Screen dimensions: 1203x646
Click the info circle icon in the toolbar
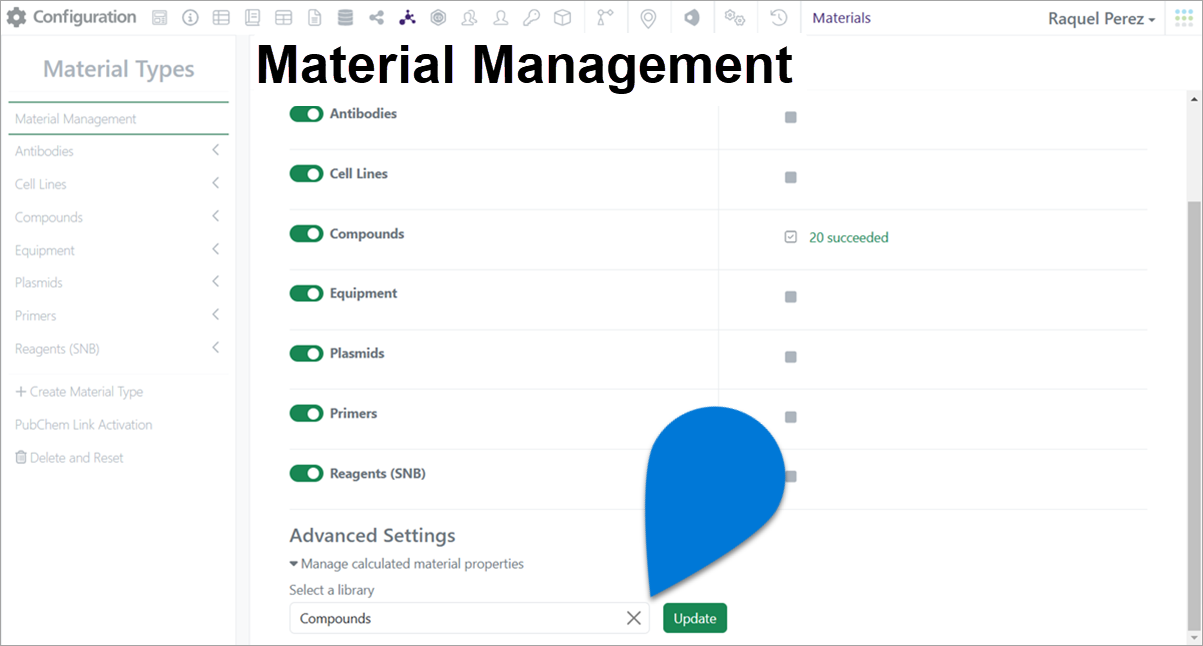tap(190, 18)
